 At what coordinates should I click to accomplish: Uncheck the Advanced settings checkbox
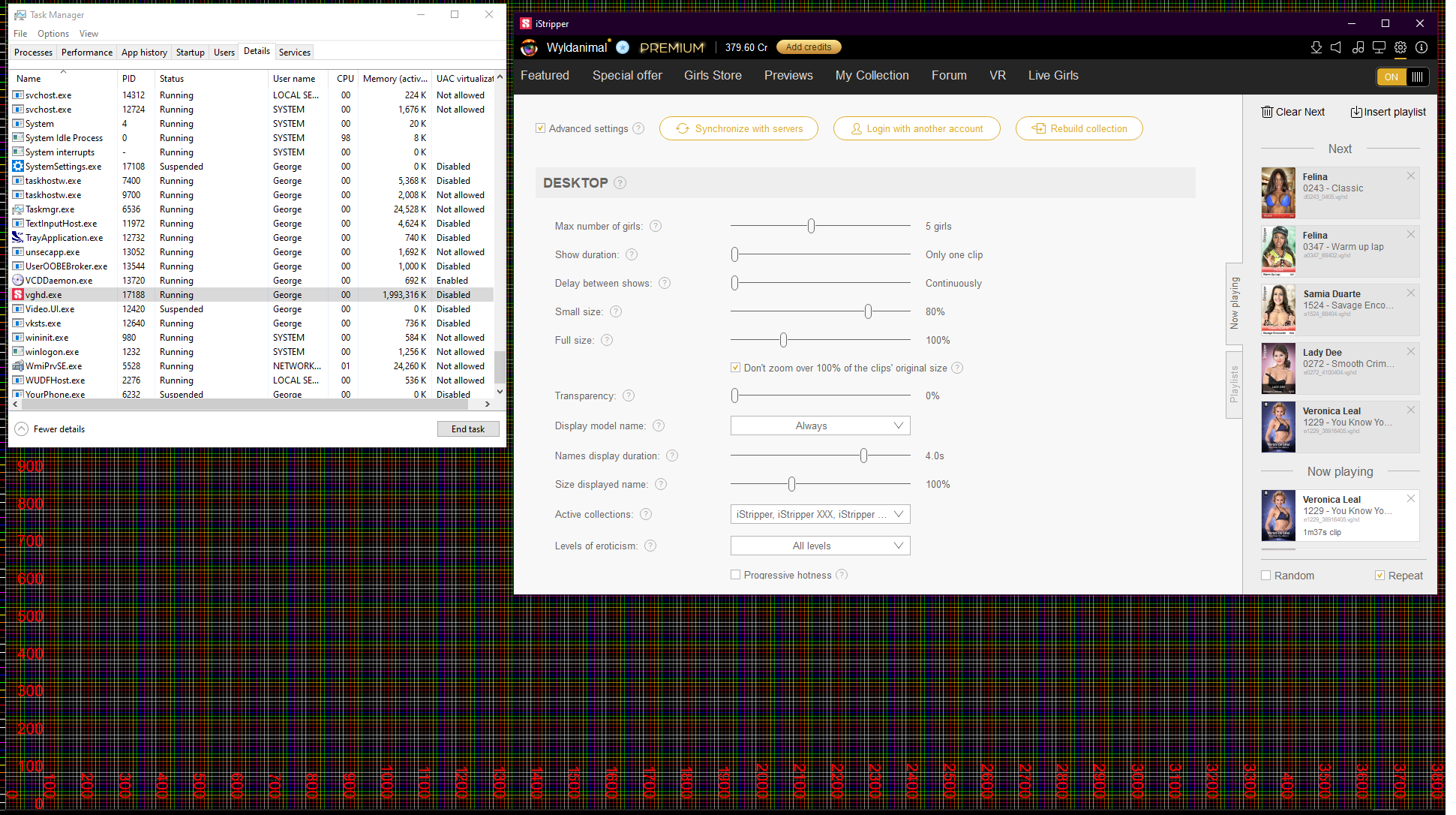click(x=540, y=128)
